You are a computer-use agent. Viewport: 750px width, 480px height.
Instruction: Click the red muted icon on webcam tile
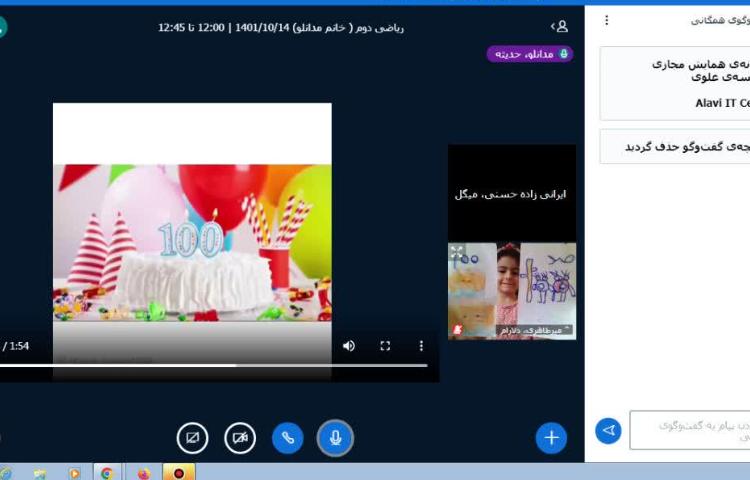[457, 330]
